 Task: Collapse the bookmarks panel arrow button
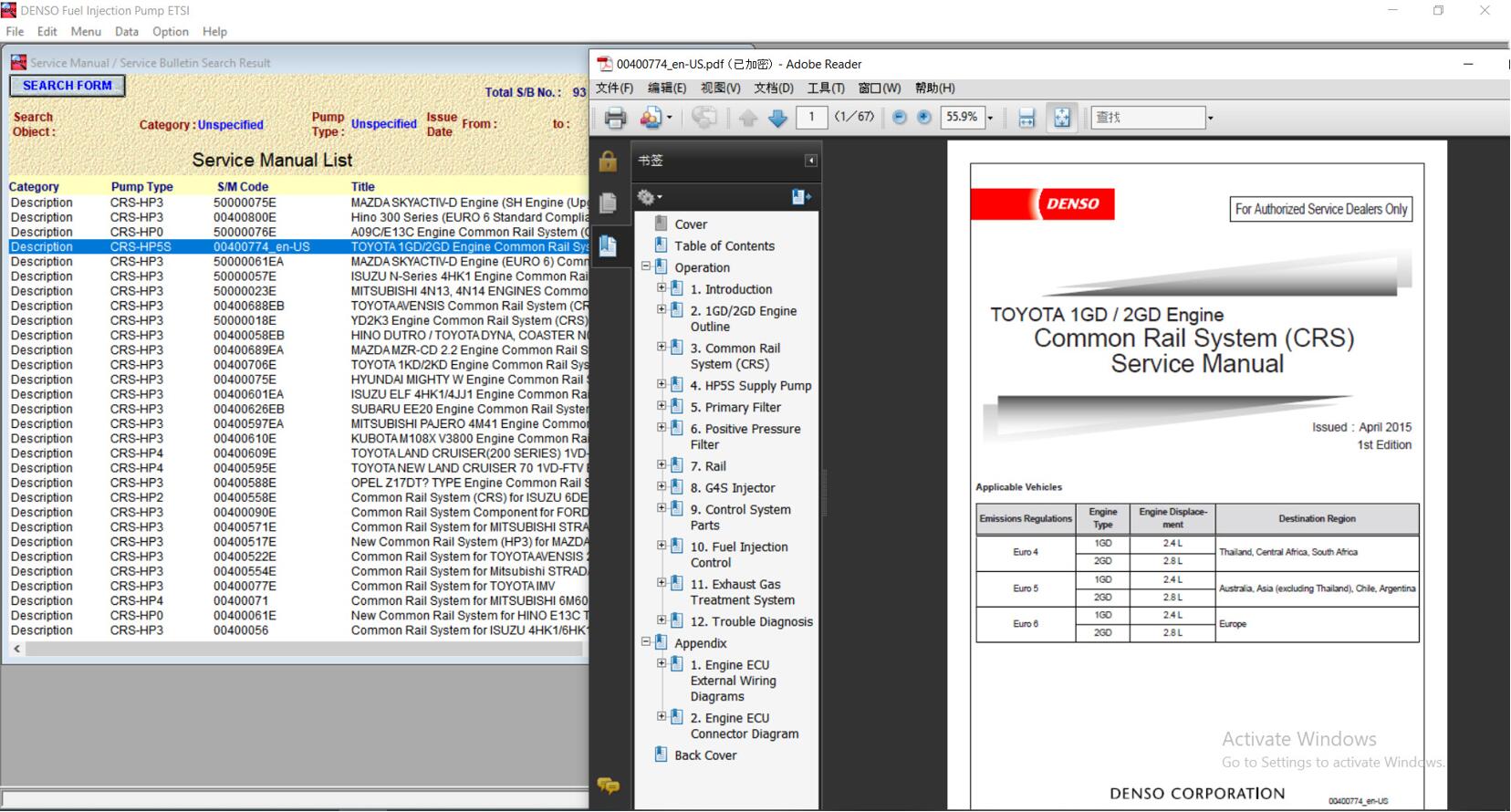click(810, 161)
